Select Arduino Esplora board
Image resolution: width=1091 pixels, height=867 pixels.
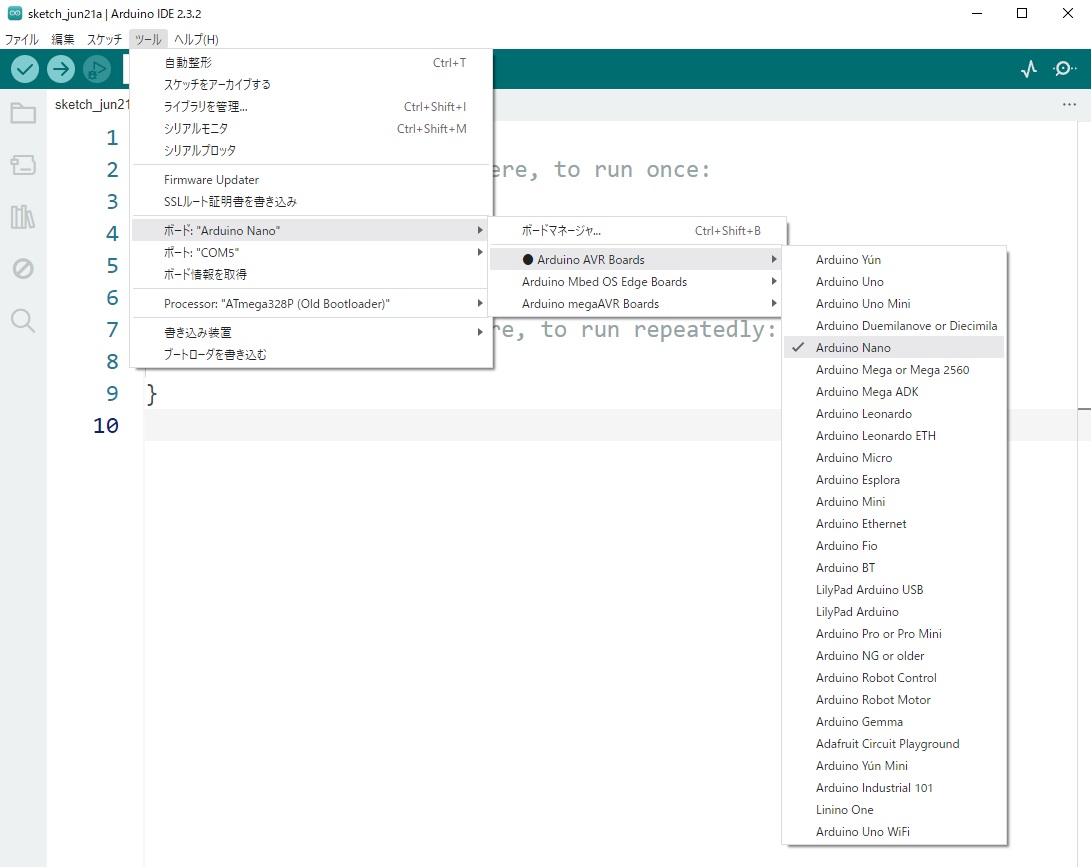tap(894, 479)
